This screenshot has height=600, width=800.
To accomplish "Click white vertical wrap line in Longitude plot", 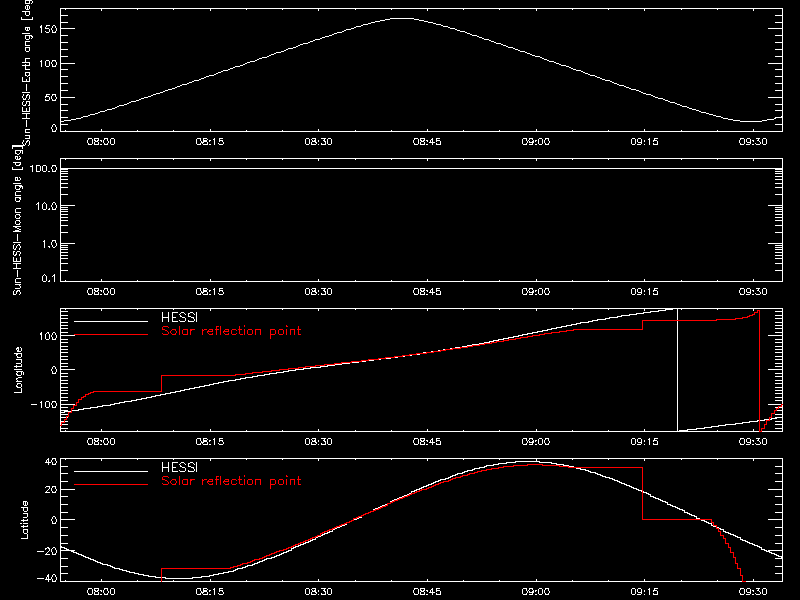I will pos(677,370).
